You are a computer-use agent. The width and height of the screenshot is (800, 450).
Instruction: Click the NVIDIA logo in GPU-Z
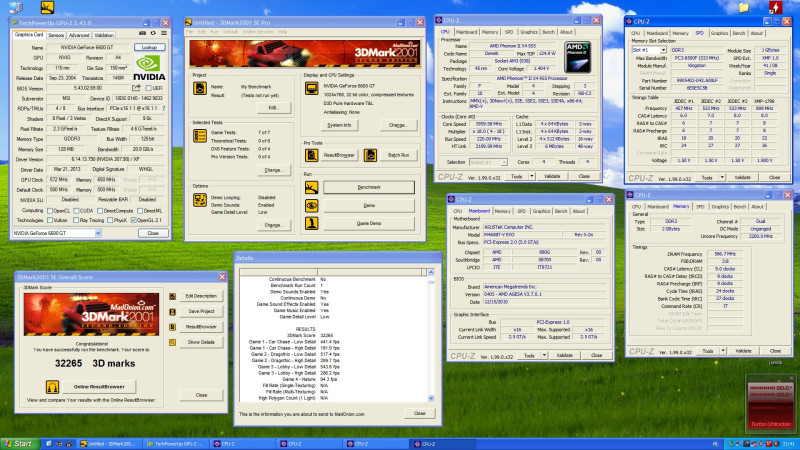pos(149,68)
